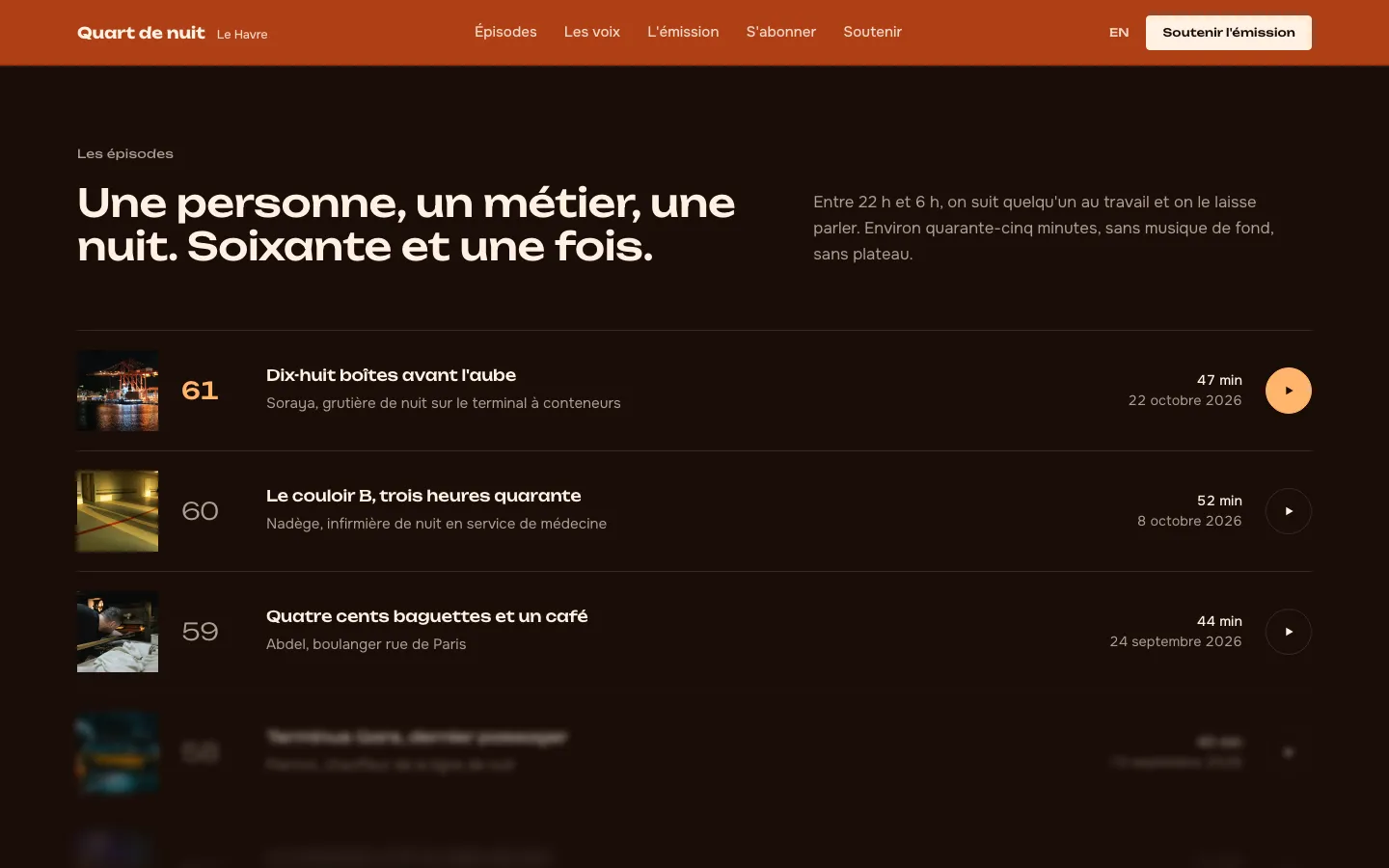The height and width of the screenshot is (868, 1389).
Task: Click episode number 60
Action: coord(200,511)
